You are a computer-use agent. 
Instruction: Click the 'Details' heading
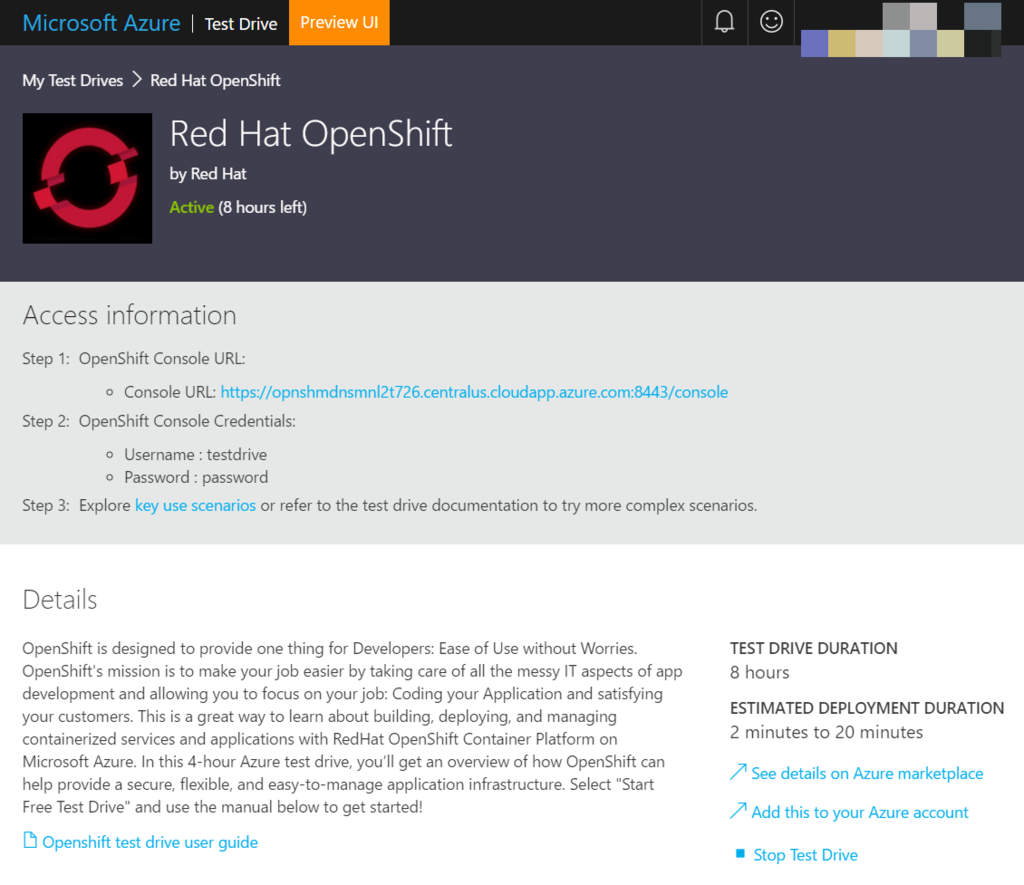[59, 600]
